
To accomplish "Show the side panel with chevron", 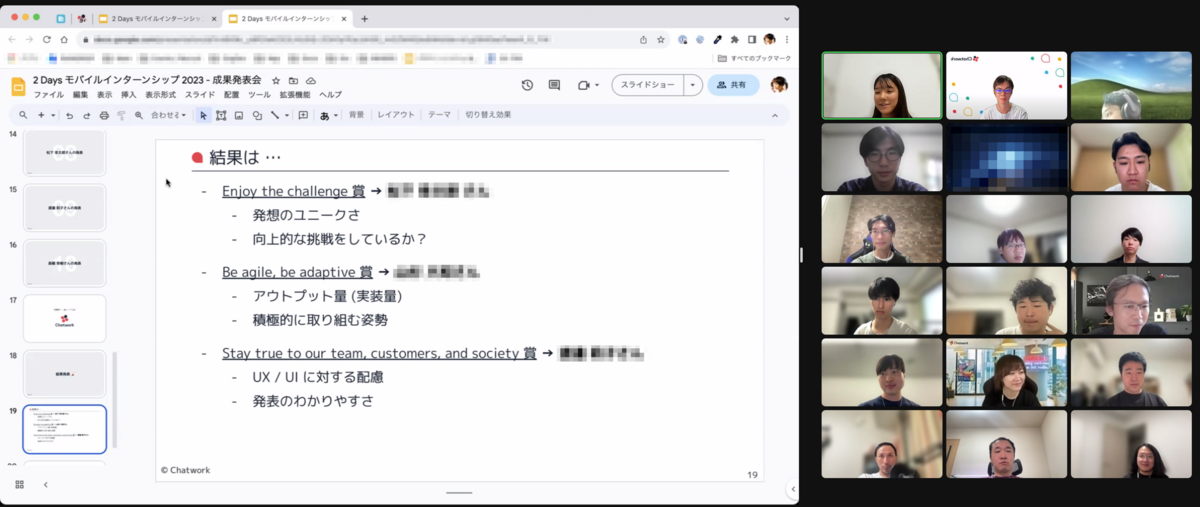I will coord(792,489).
